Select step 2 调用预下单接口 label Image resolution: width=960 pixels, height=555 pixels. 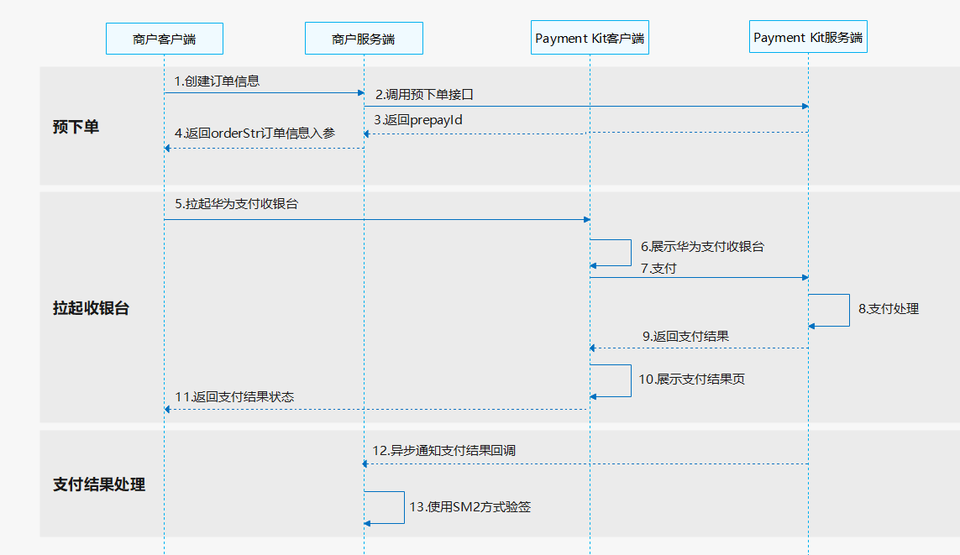click(424, 94)
